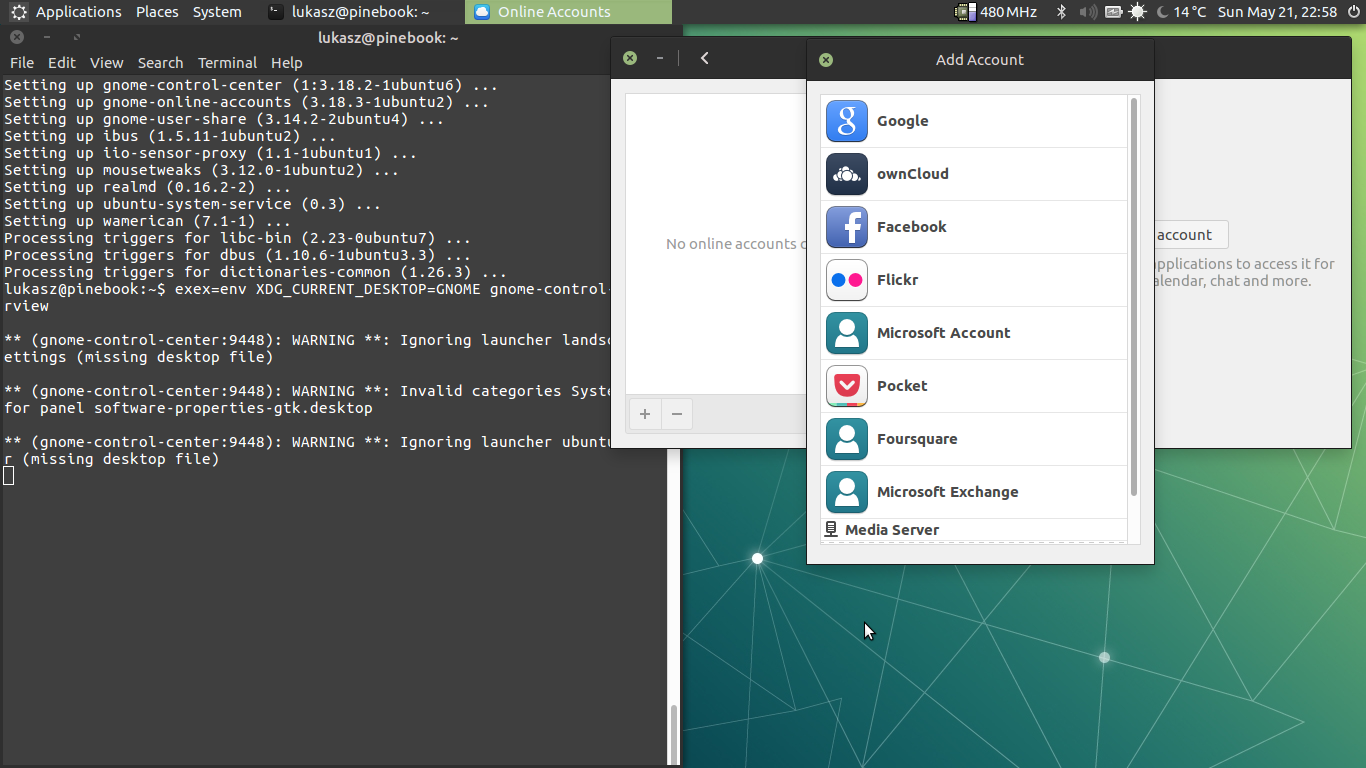This screenshot has width=1366, height=768.
Task: Open the Applications menu
Action: [x=78, y=12]
